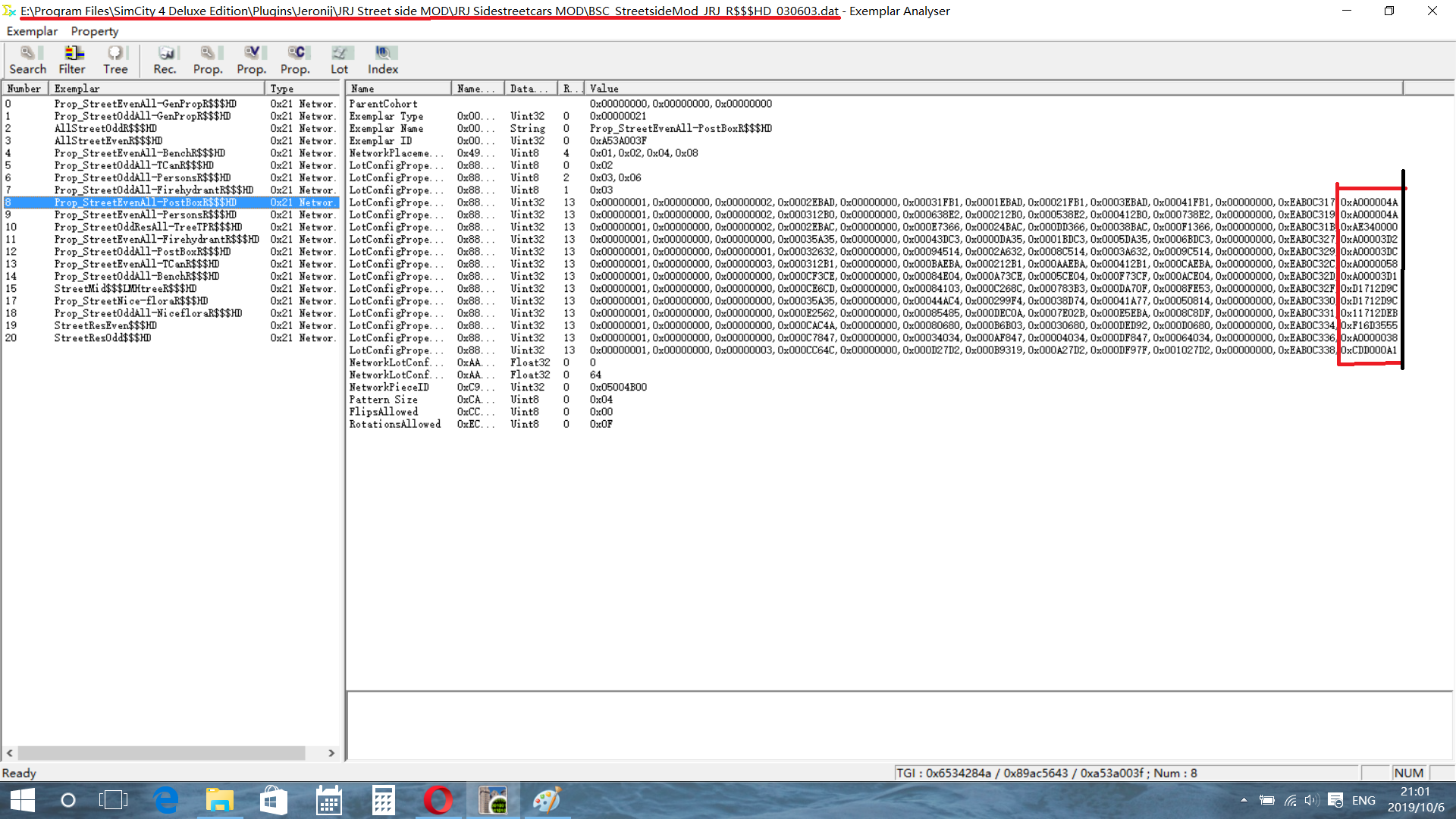Open Paint from the taskbar
Image resolution: width=1456 pixels, height=819 pixels.
(547, 800)
